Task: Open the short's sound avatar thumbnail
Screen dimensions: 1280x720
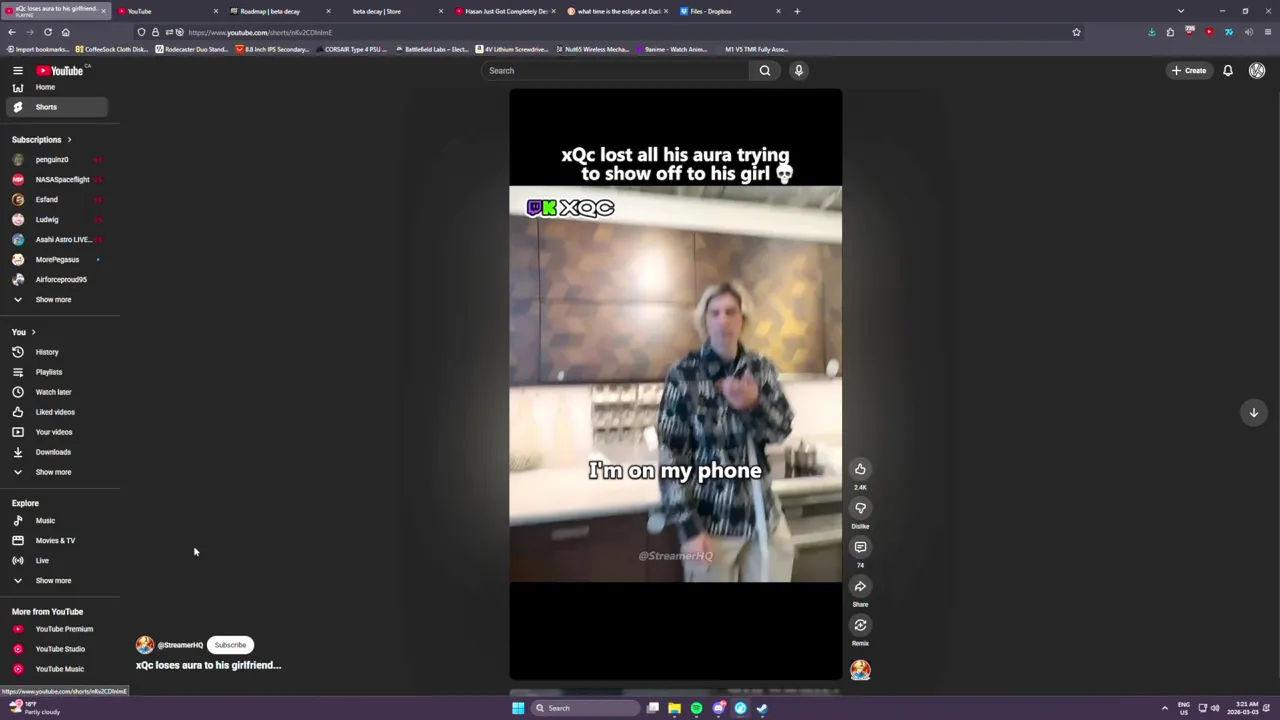Action: 860,670
